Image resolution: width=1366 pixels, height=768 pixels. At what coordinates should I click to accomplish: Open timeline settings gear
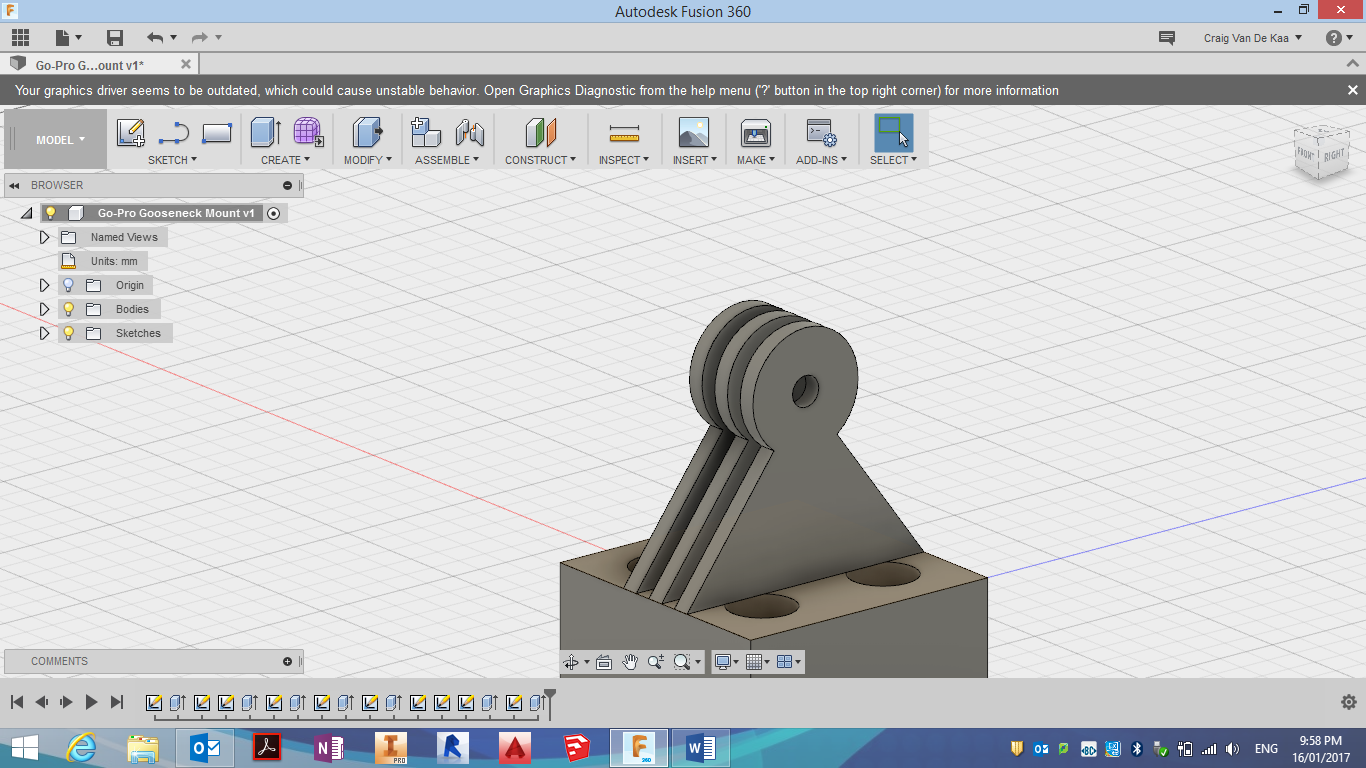[1348, 702]
